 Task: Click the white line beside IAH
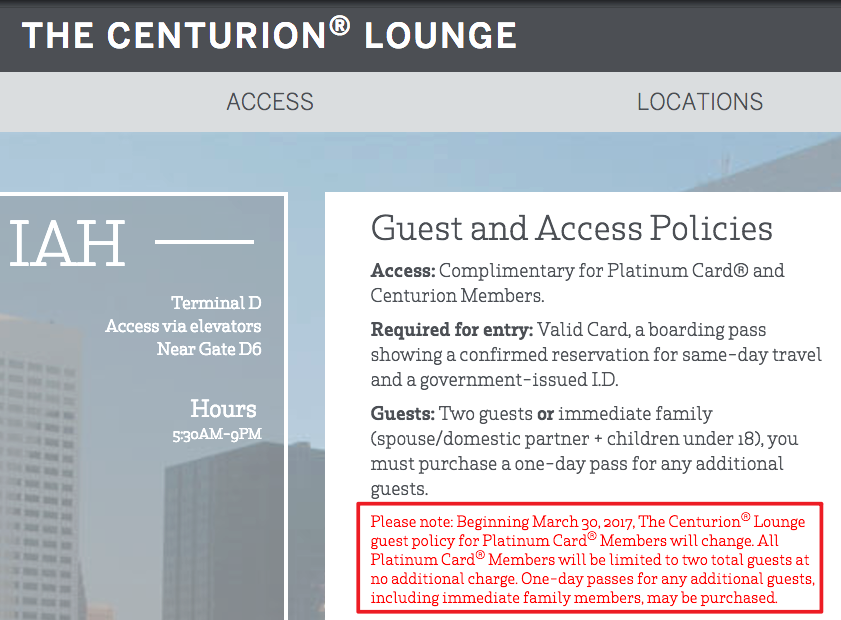tap(204, 242)
